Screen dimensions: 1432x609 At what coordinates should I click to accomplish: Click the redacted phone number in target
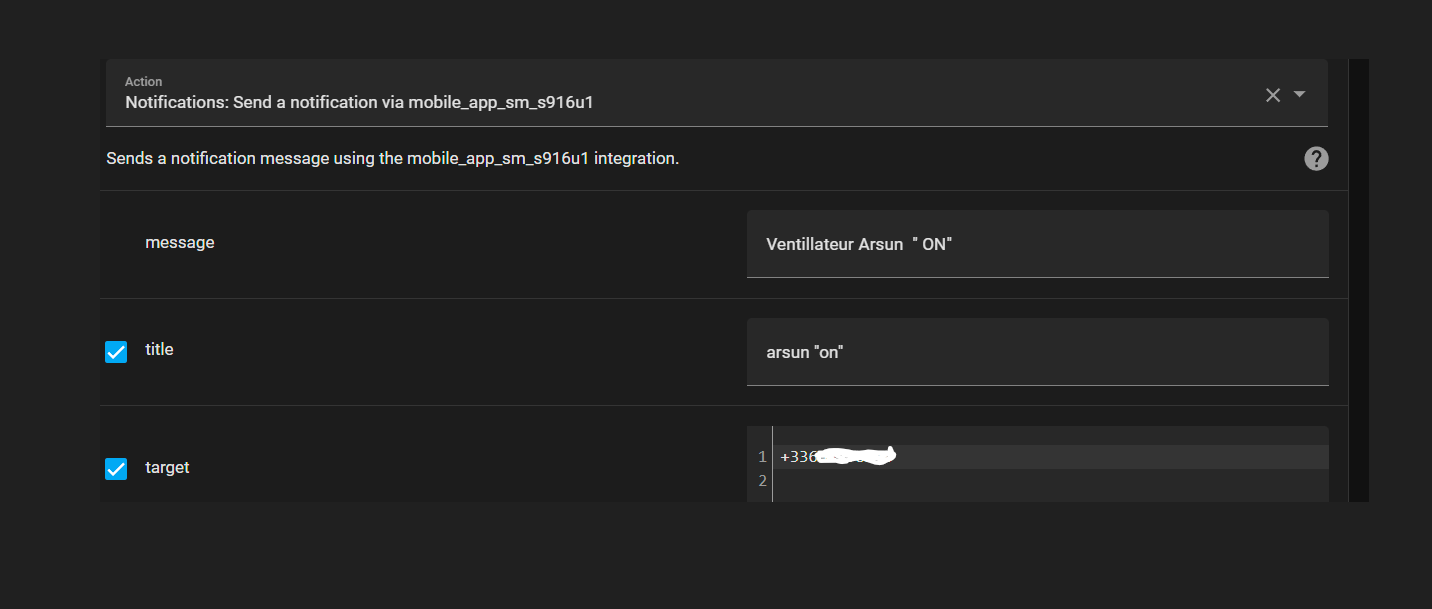tap(855, 457)
